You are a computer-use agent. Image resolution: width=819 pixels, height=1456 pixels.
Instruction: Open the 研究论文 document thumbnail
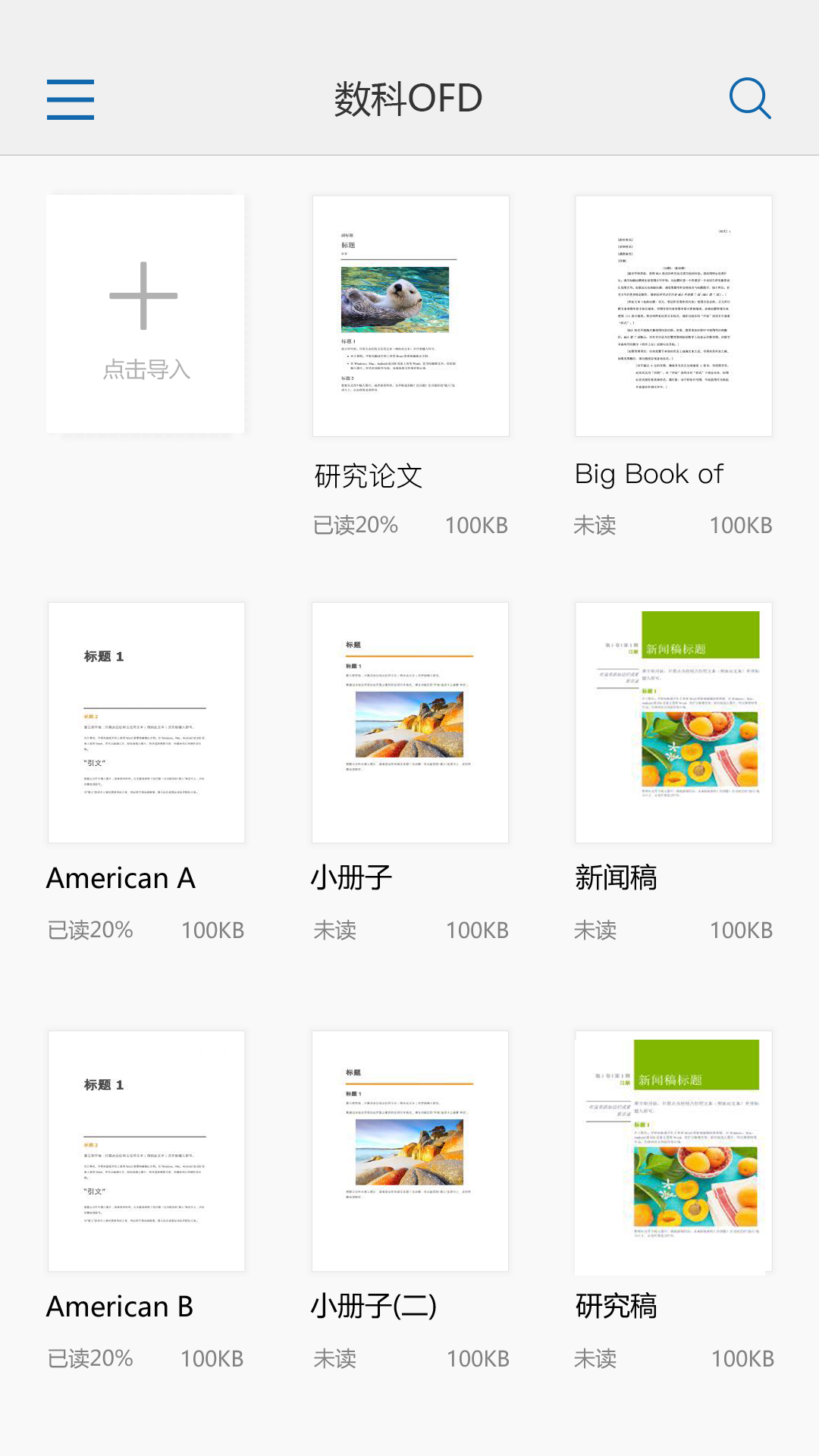pyautogui.click(x=410, y=316)
